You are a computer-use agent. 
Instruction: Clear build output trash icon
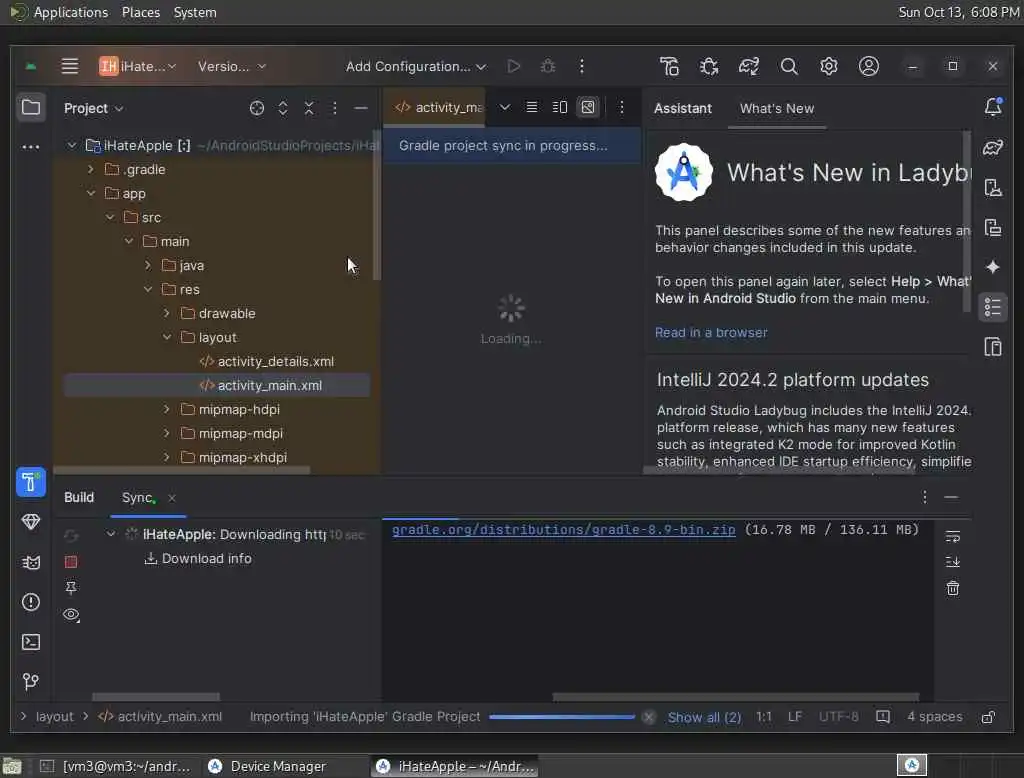point(953,589)
